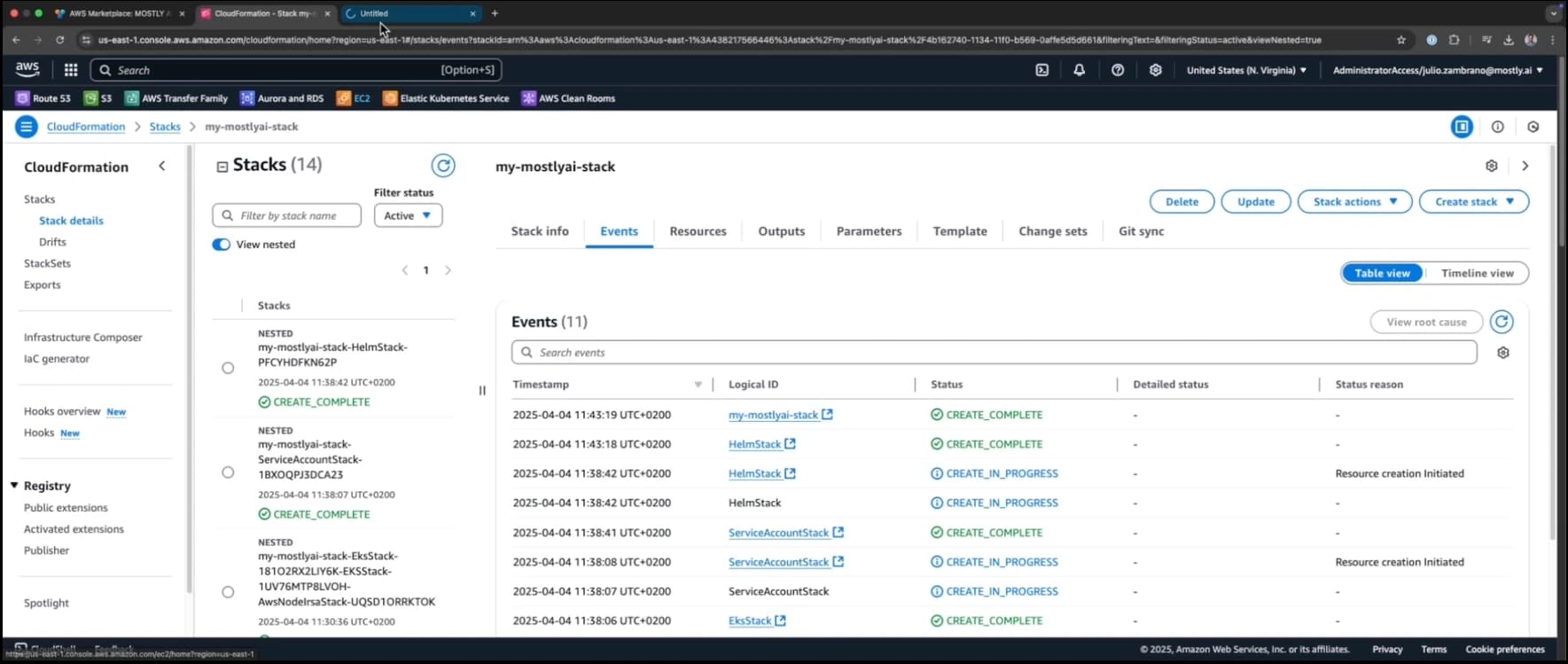Open the CloudShell icon in top bar
Viewport: 1568px width, 664px height.
1042,70
